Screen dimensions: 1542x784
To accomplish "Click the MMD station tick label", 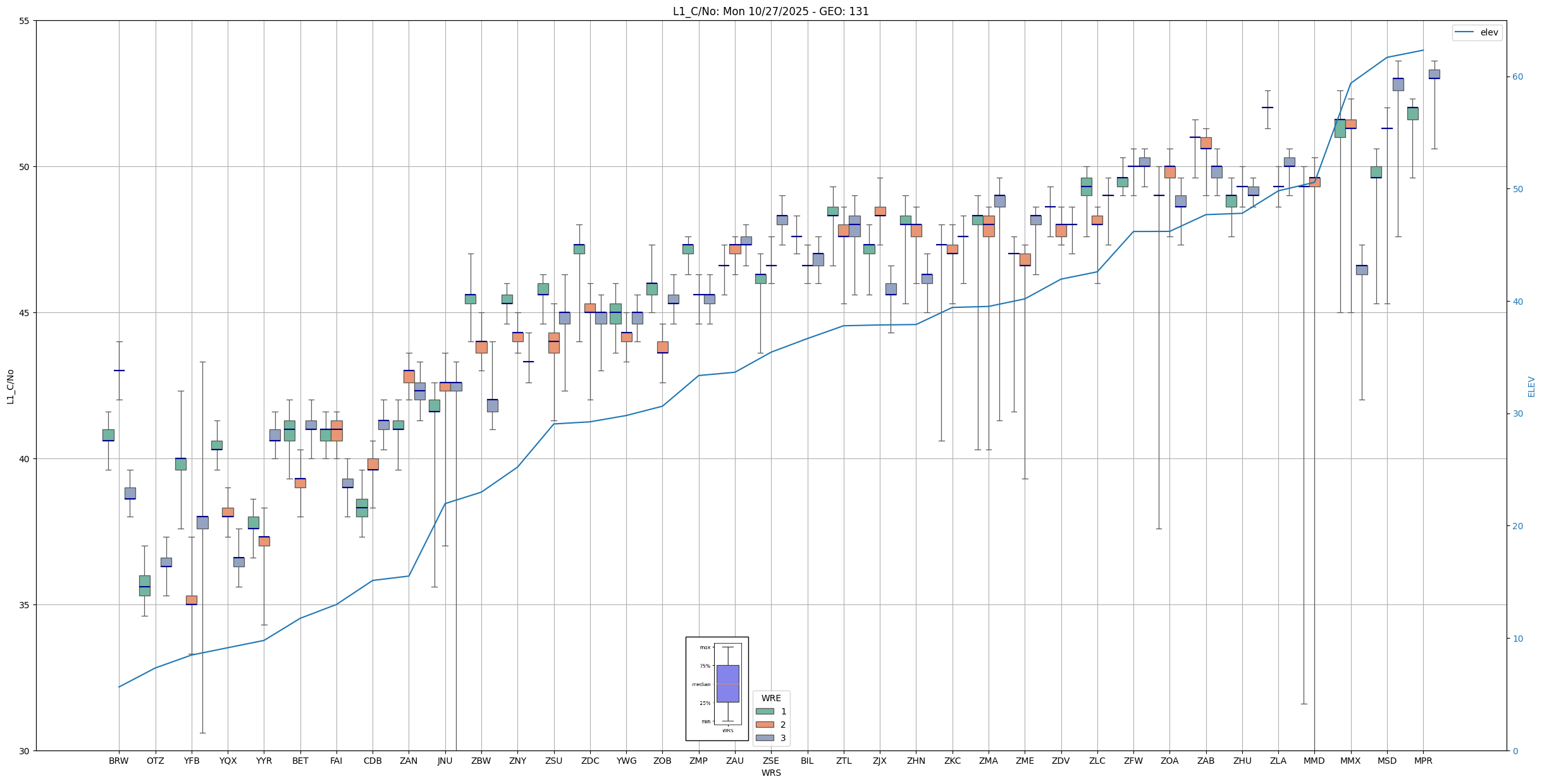I will [1314, 761].
